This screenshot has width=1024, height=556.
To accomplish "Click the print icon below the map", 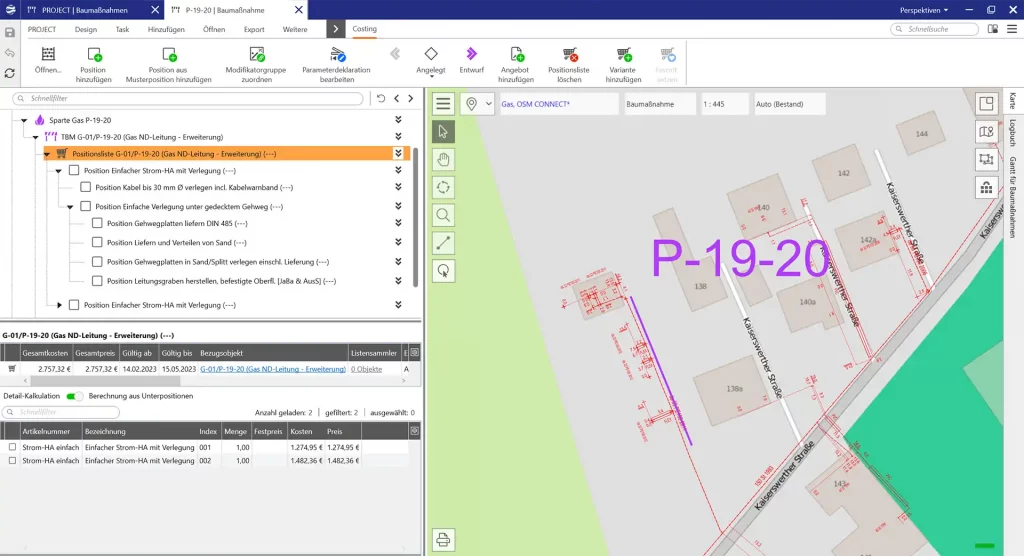I will (444, 540).
